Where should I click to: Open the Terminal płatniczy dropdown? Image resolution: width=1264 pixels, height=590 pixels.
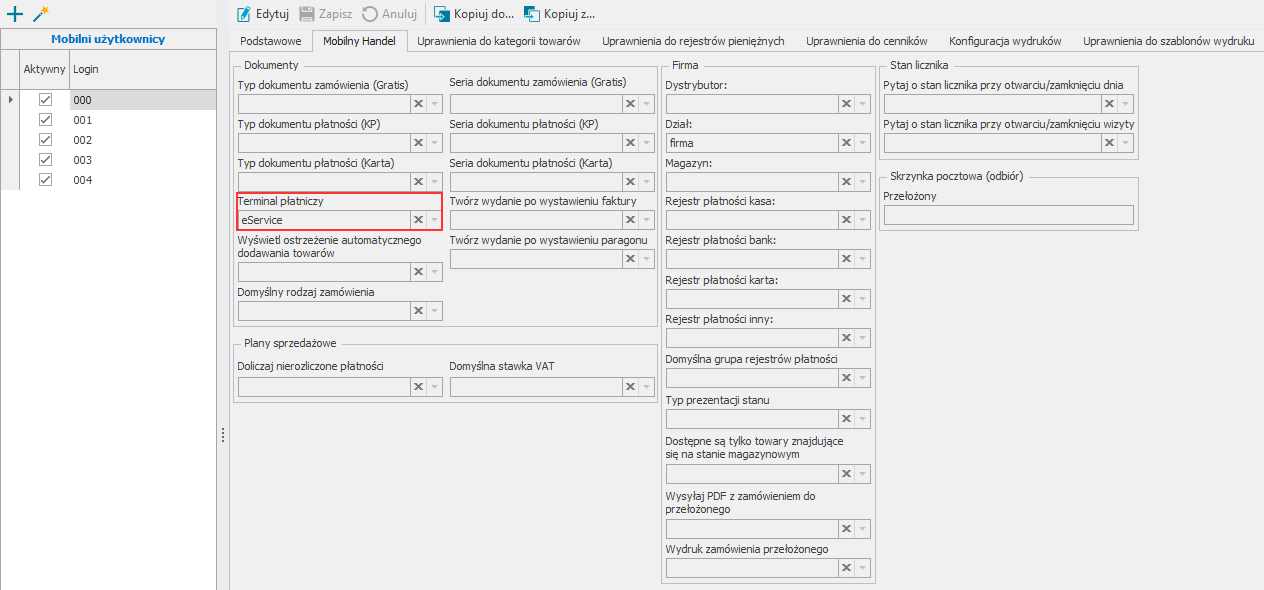434,220
